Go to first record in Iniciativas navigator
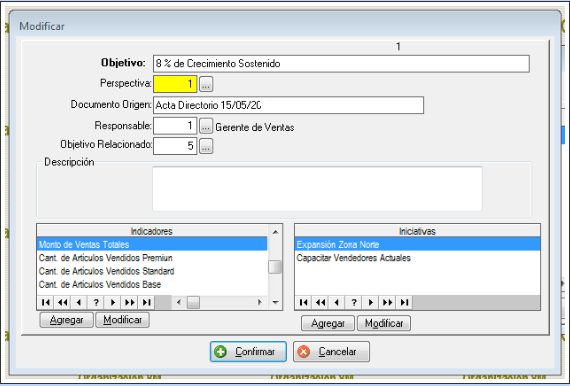570x386 pixels. point(304,302)
